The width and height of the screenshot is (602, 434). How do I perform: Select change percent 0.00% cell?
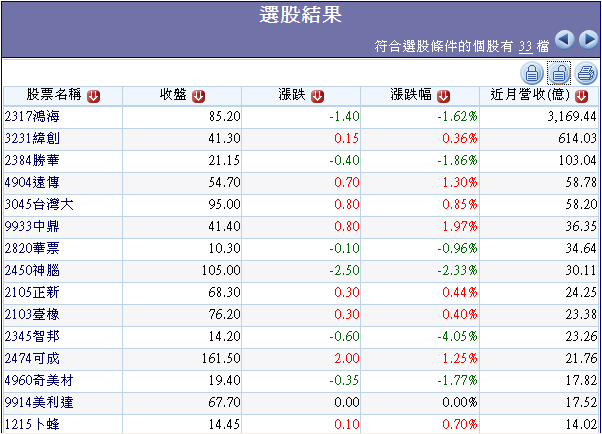point(420,403)
